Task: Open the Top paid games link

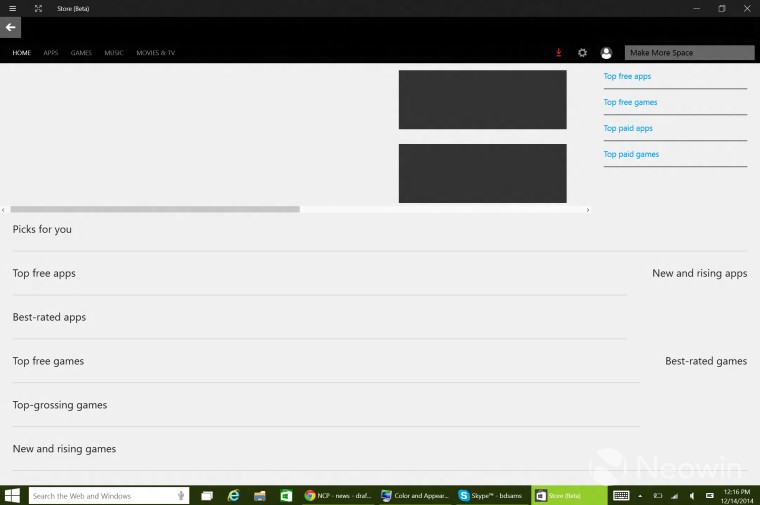Action: pos(631,154)
